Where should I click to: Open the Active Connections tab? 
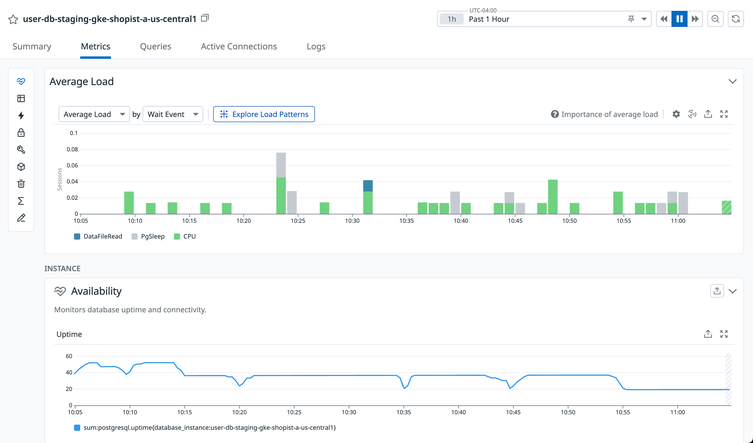click(x=238, y=47)
